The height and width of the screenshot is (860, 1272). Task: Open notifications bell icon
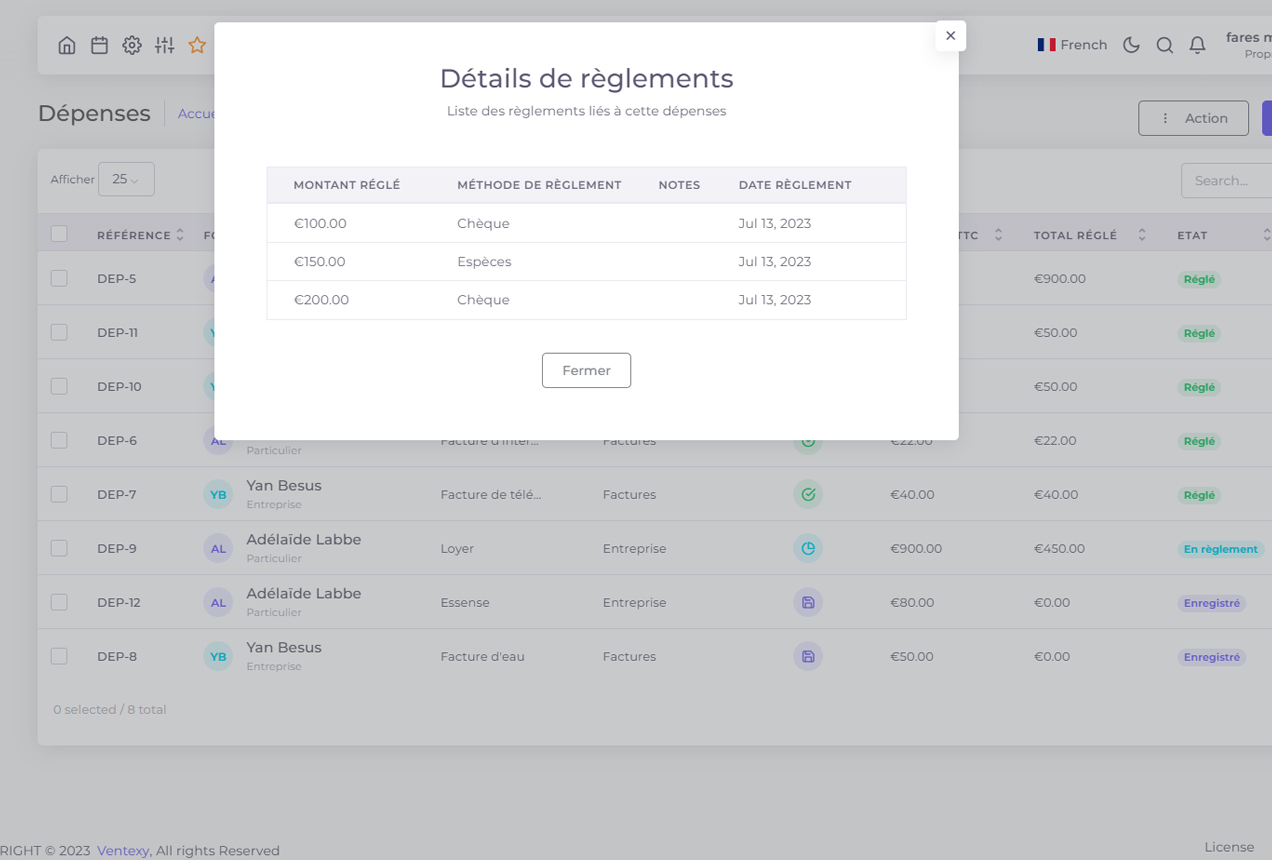pyautogui.click(x=1197, y=45)
